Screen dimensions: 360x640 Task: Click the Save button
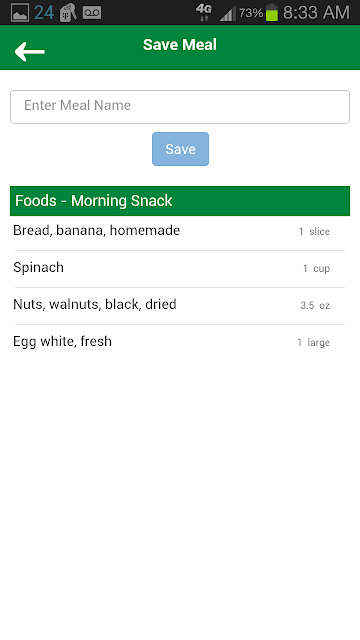(180, 149)
